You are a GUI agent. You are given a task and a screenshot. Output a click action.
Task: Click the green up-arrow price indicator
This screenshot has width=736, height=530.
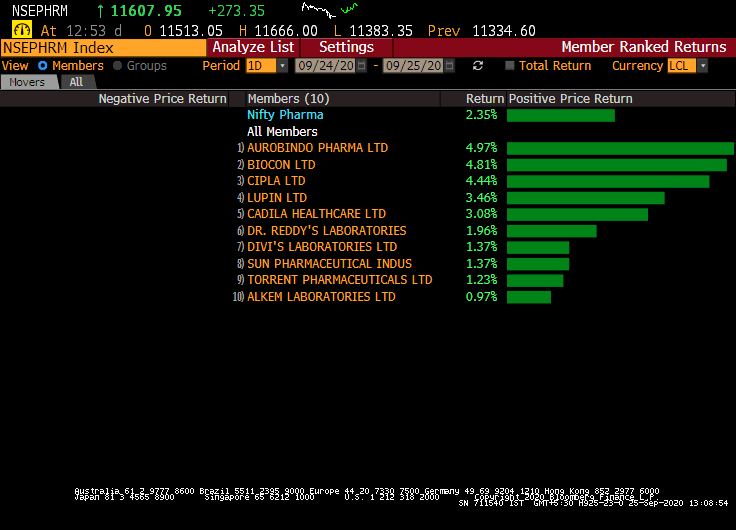pos(100,11)
